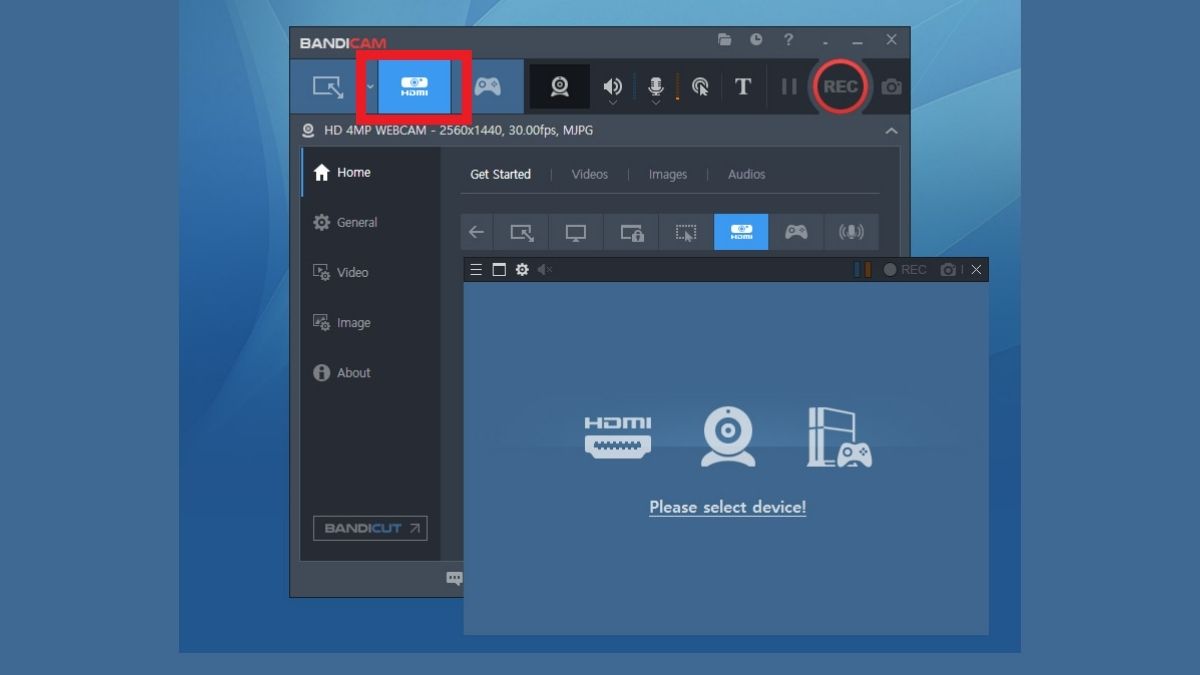Select fullscreen monitor recording mode
Image resolution: width=1200 pixels, height=675 pixels.
(576, 232)
